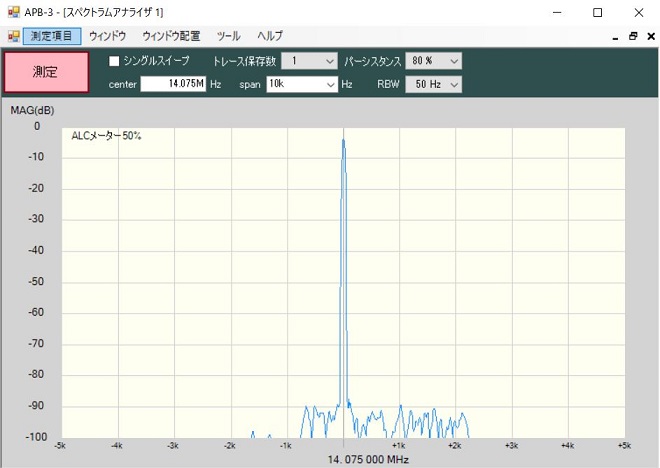Open the ウィンドウ配置 menu
The image size is (660, 468).
[x=171, y=36]
